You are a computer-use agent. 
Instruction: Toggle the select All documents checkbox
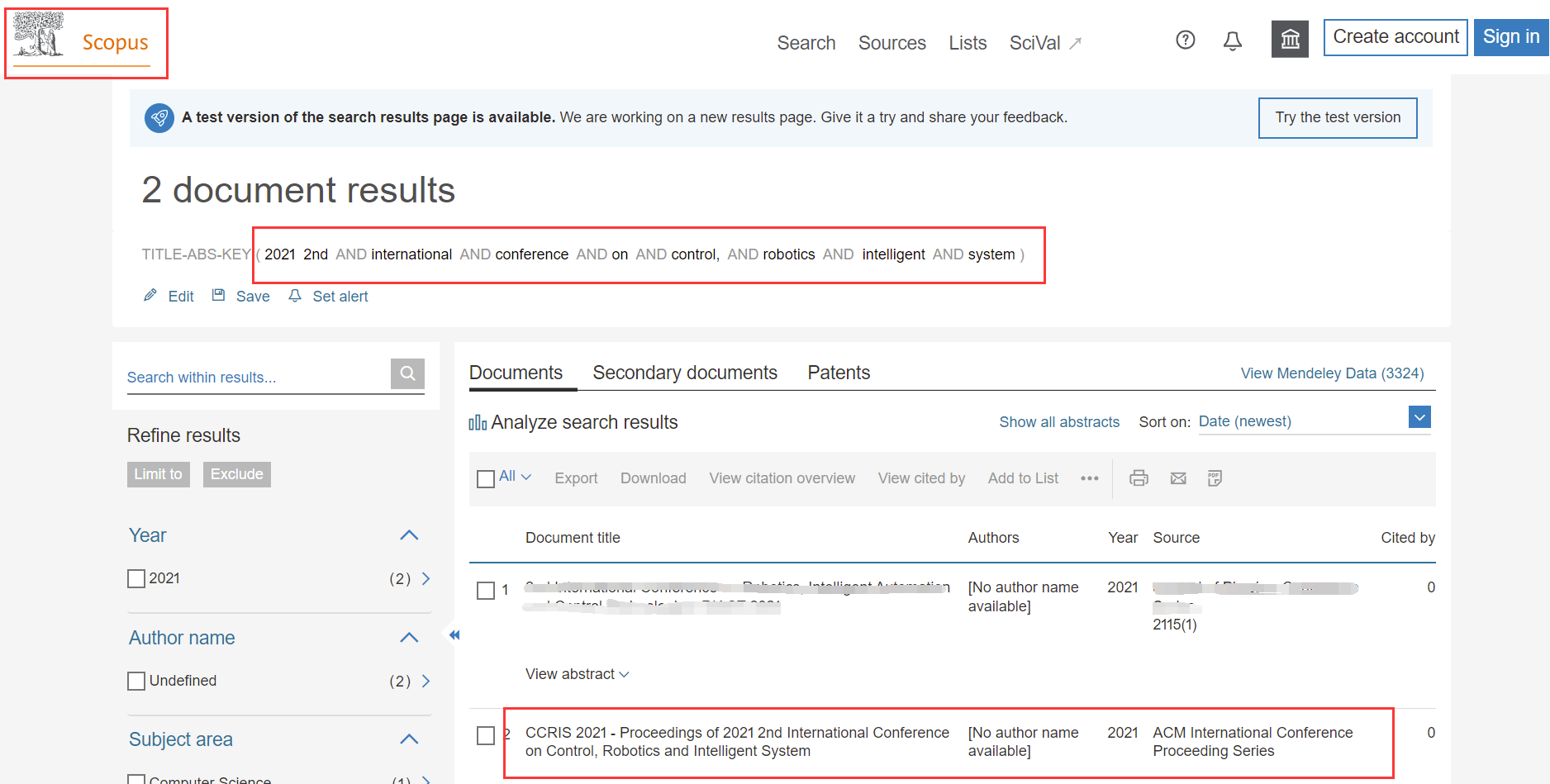click(486, 478)
